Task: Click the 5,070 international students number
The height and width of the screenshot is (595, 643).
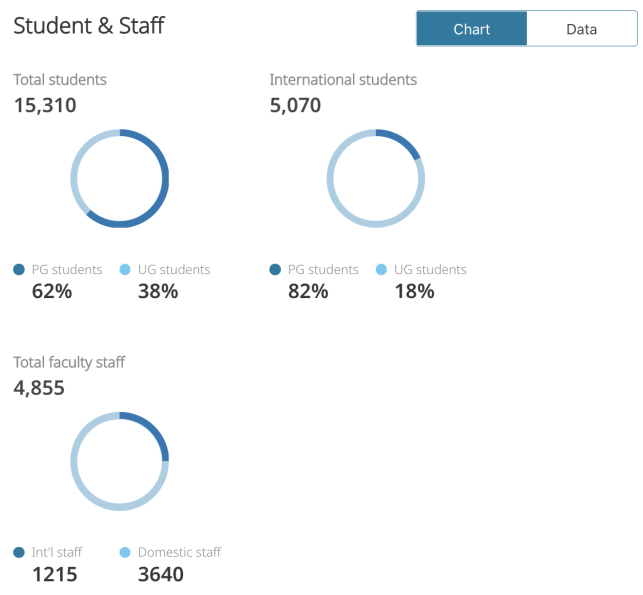Action: 295,105
